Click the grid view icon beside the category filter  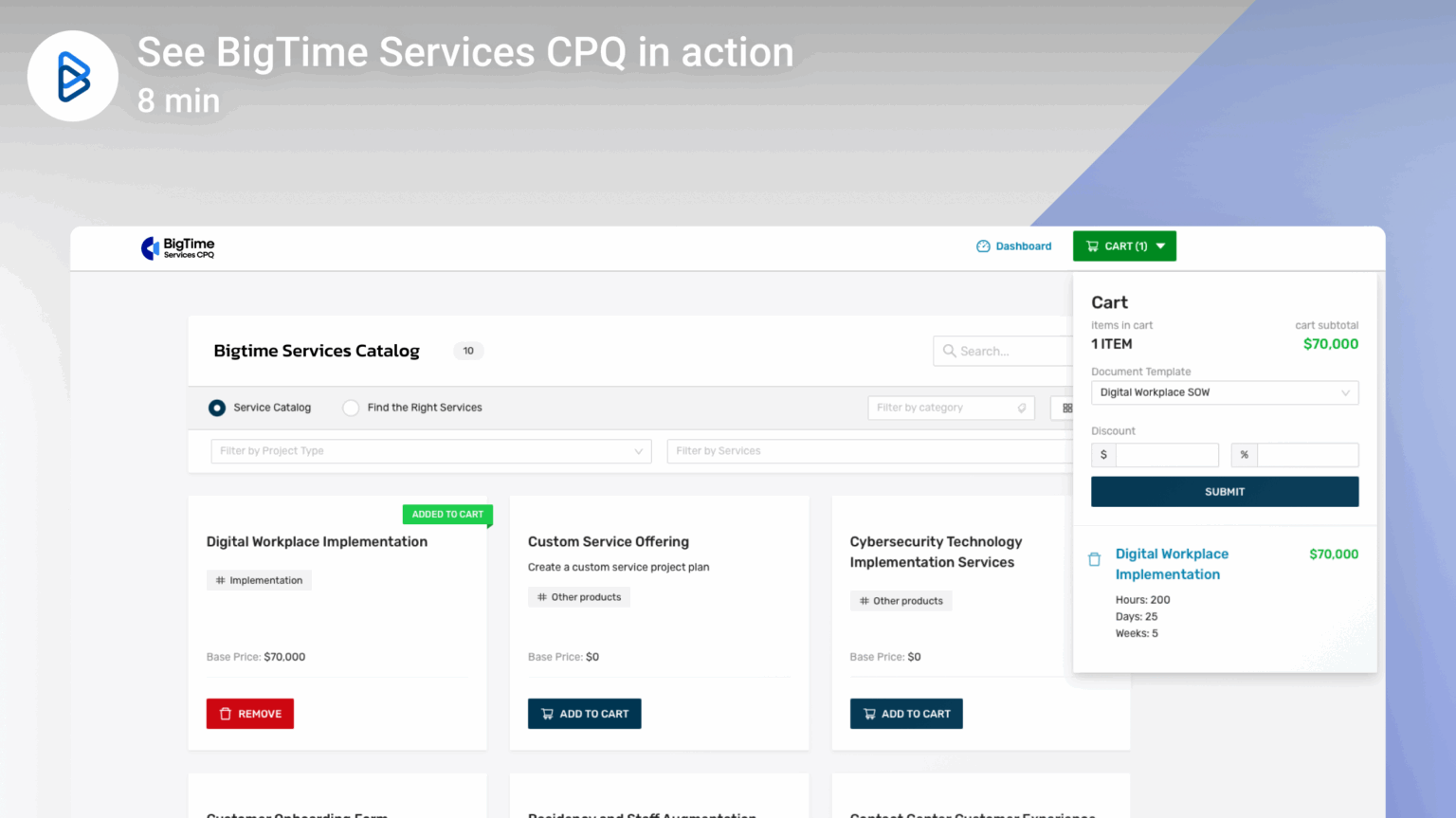pyautogui.click(x=1067, y=408)
